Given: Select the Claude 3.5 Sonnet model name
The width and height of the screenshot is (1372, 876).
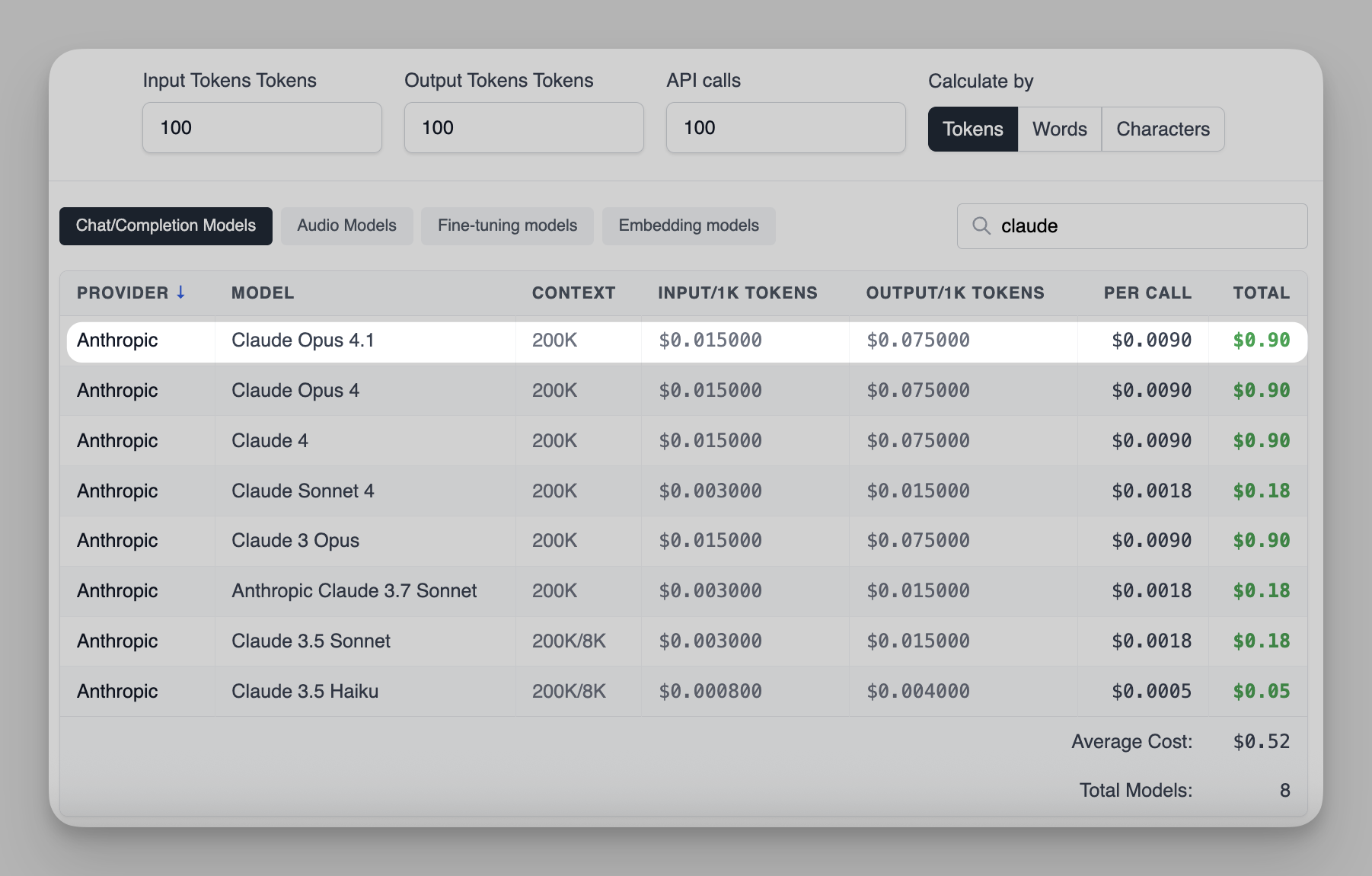Looking at the screenshot, I should point(311,641).
